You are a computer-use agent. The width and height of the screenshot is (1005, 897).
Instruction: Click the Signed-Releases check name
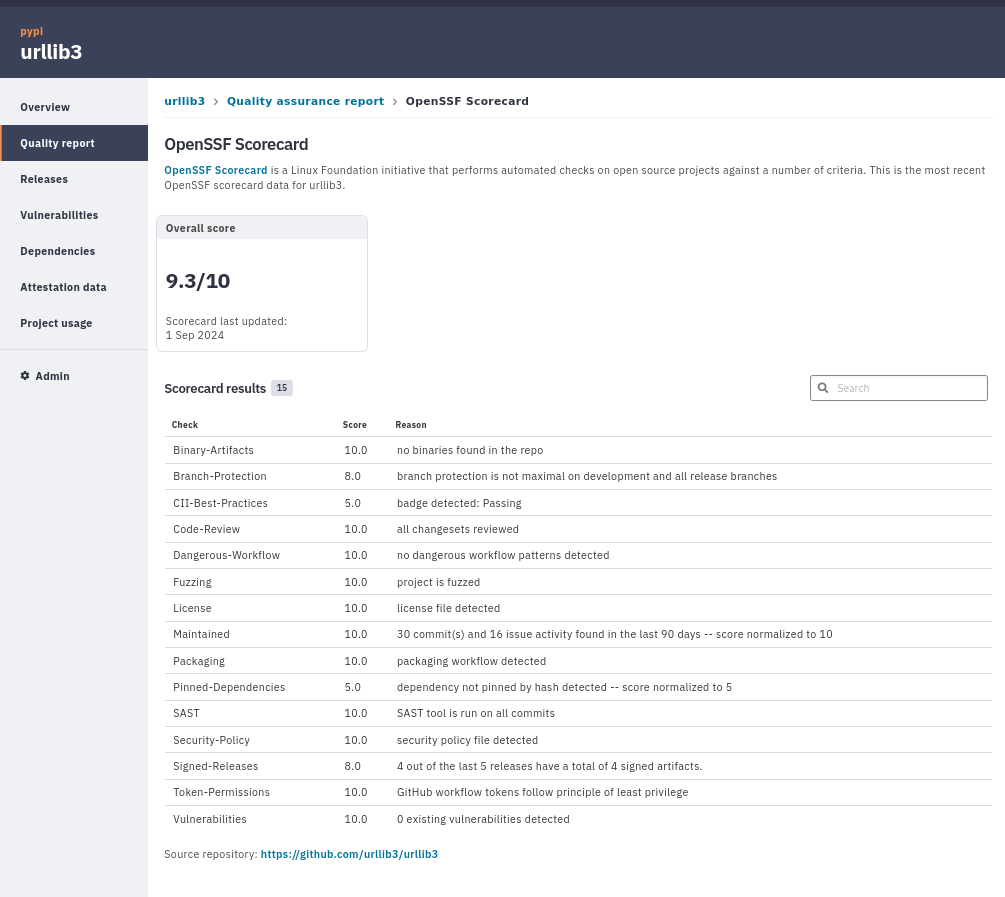tap(215, 766)
